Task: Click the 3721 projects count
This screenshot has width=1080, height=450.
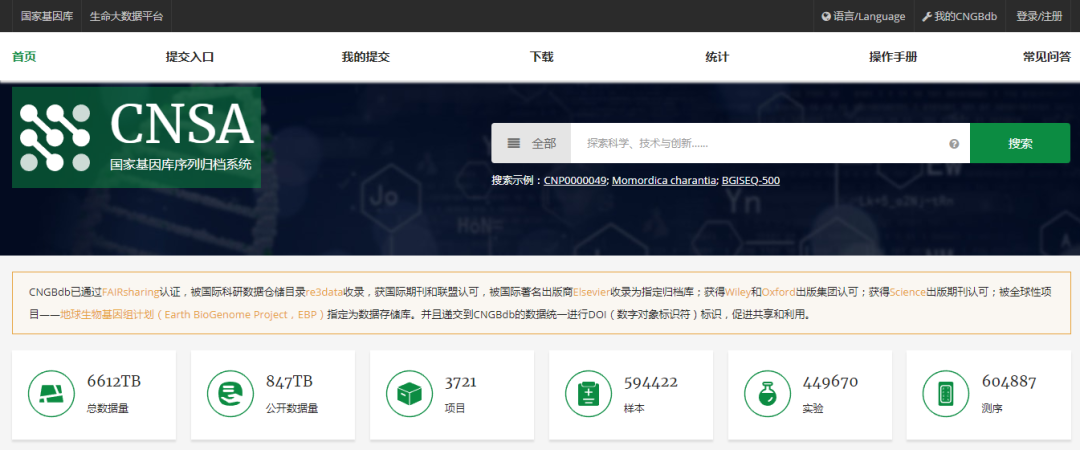Action: [x=461, y=382]
